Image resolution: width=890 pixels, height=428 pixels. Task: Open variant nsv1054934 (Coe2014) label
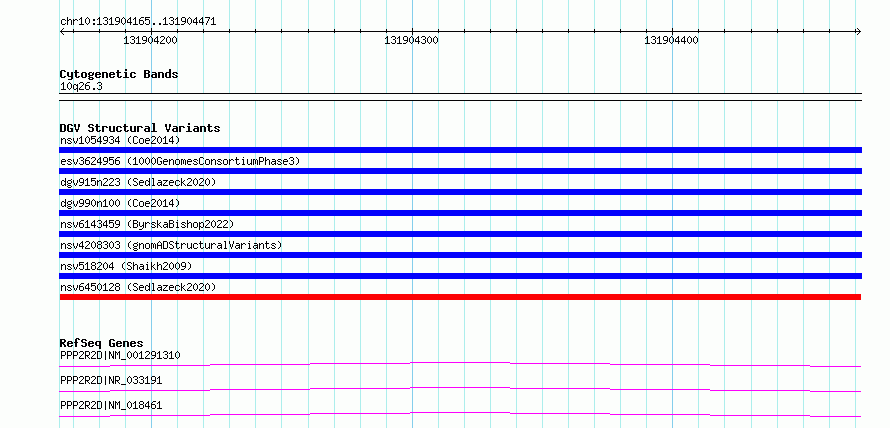tap(120, 140)
